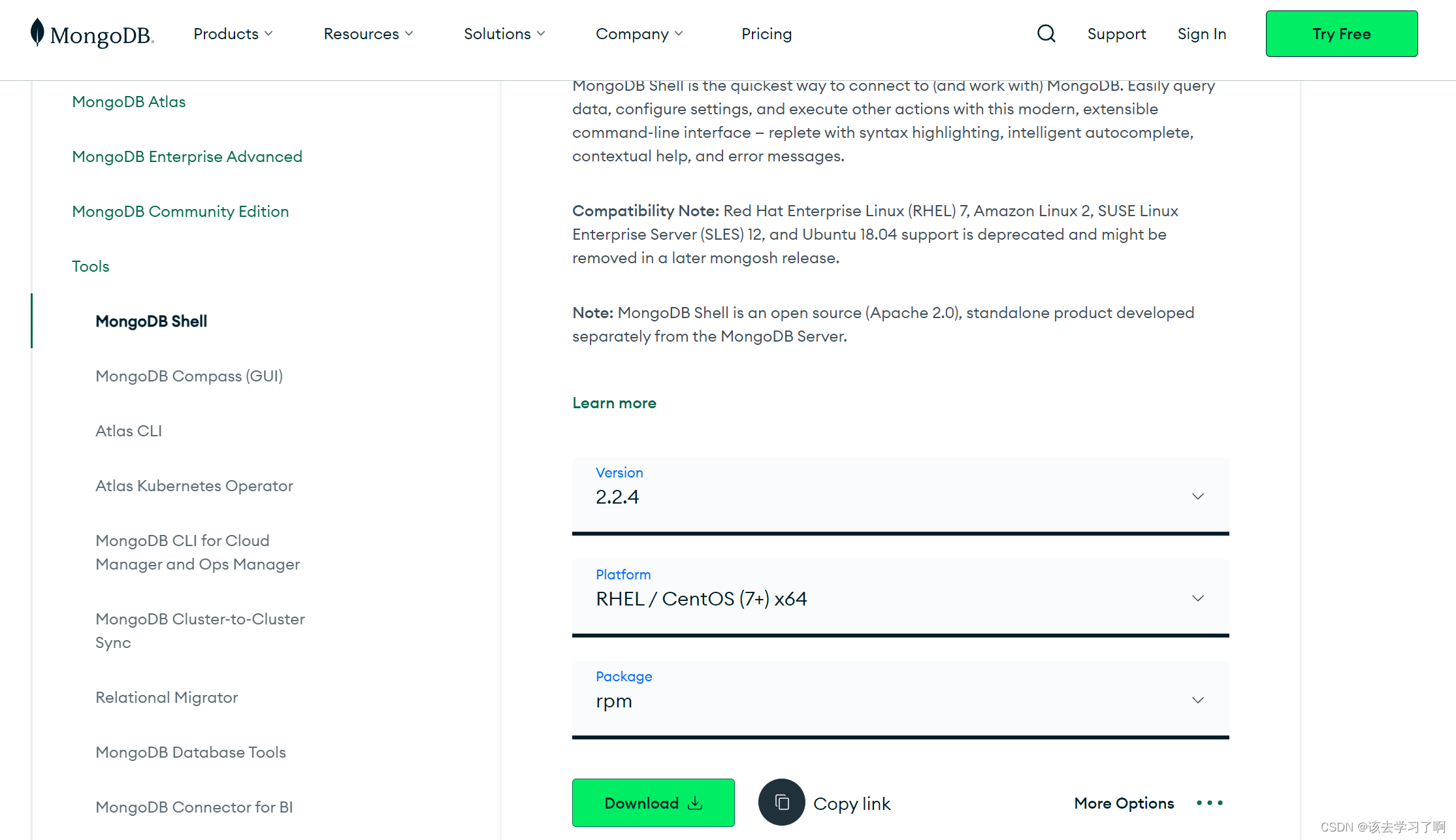
Task: Click the MongoDB leaf logo
Action: click(37, 33)
